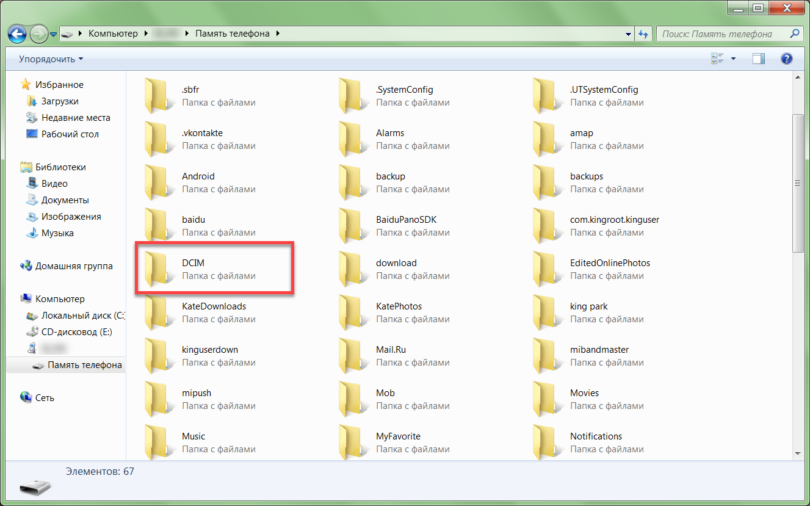
Task: Open the DCIM folder icon
Action: [158, 268]
